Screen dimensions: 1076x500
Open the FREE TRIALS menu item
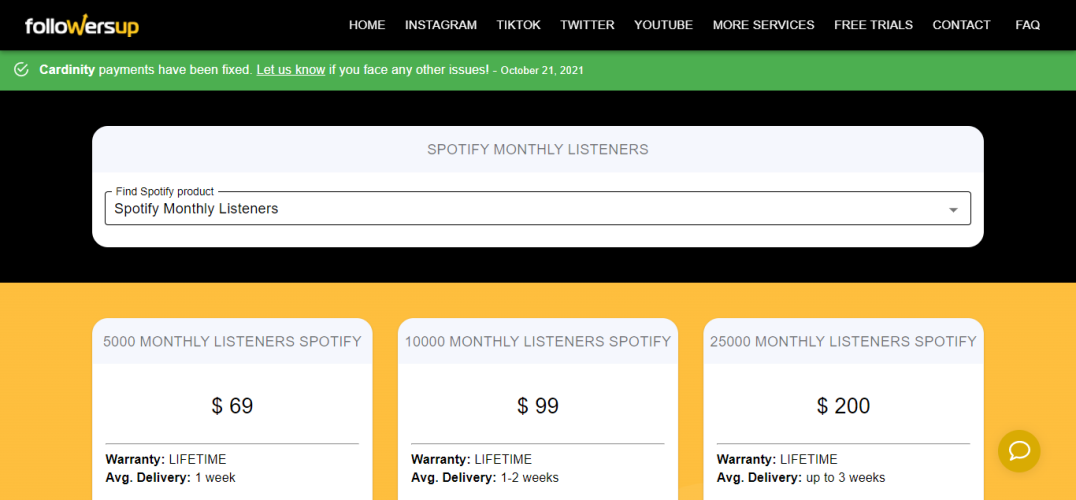point(874,25)
